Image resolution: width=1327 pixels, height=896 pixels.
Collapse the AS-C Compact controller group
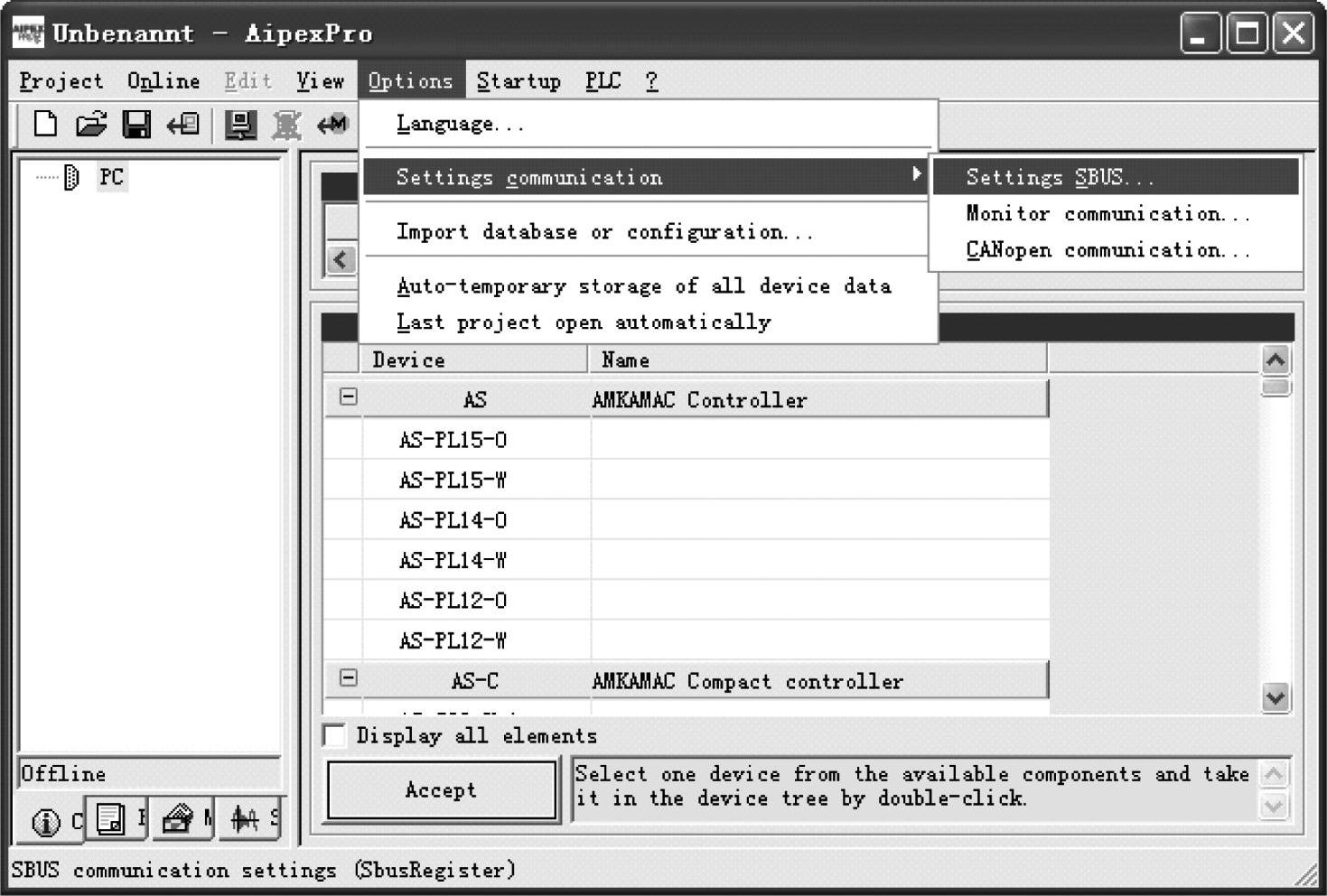click(348, 678)
